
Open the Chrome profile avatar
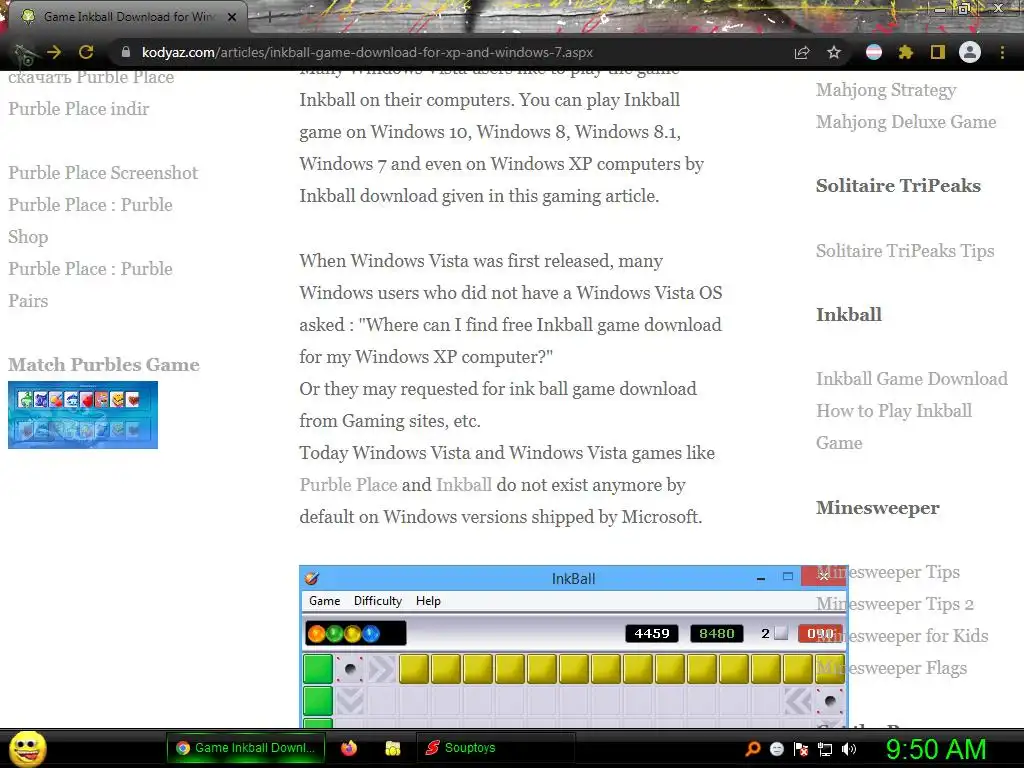(x=970, y=52)
